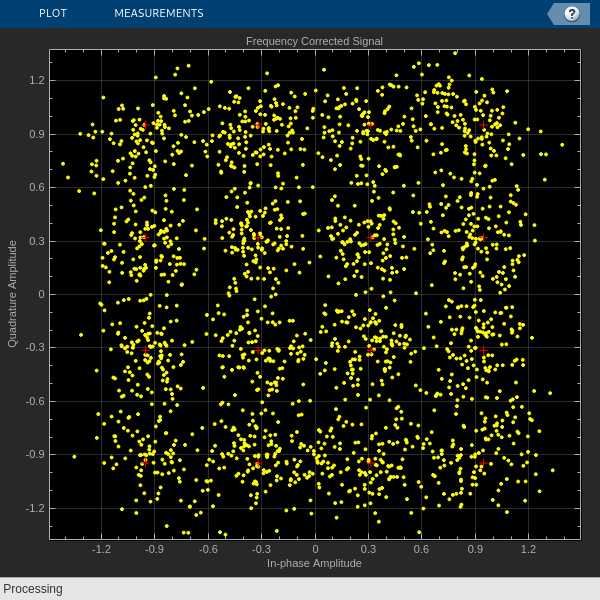Click the help question mark icon
This screenshot has height=600, width=600.
[572, 14]
